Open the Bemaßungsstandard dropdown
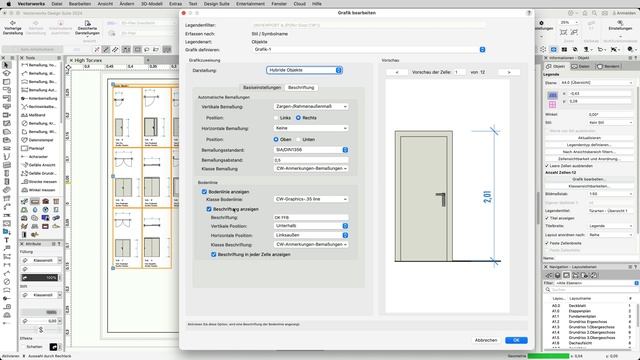The height and width of the screenshot is (360, 640). point(311,150)
